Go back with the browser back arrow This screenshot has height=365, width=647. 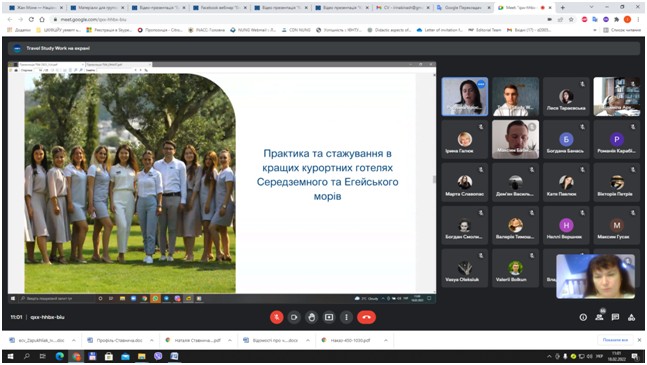10,19
